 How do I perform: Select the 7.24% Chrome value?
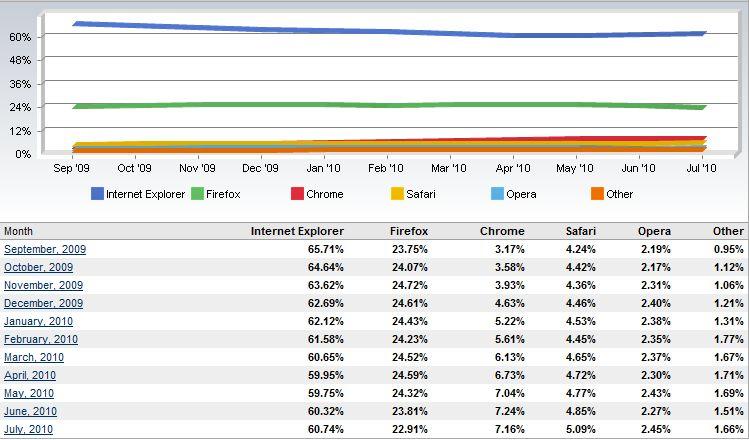510,411
